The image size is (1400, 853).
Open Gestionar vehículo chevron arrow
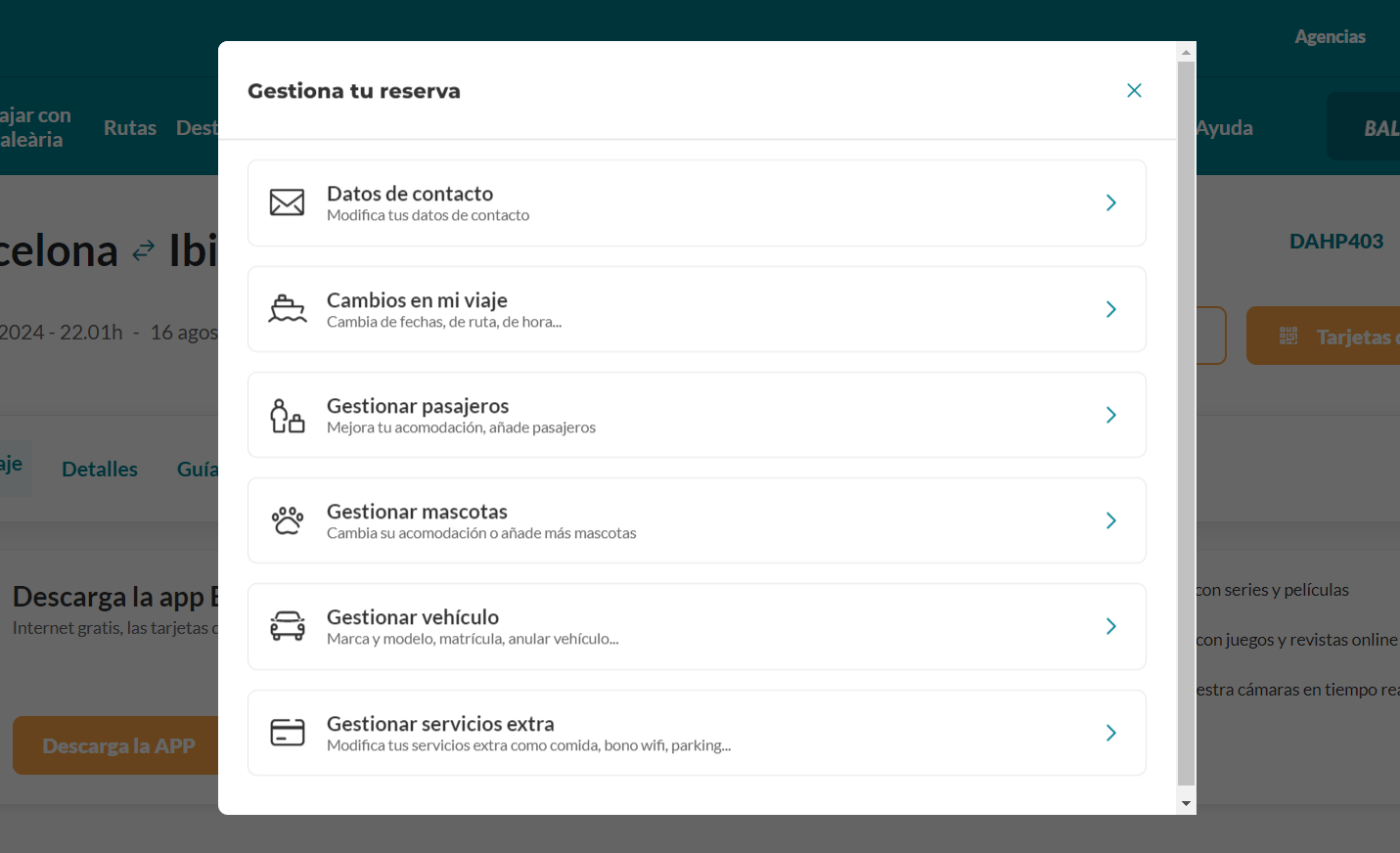click(x=1111, y=626)
